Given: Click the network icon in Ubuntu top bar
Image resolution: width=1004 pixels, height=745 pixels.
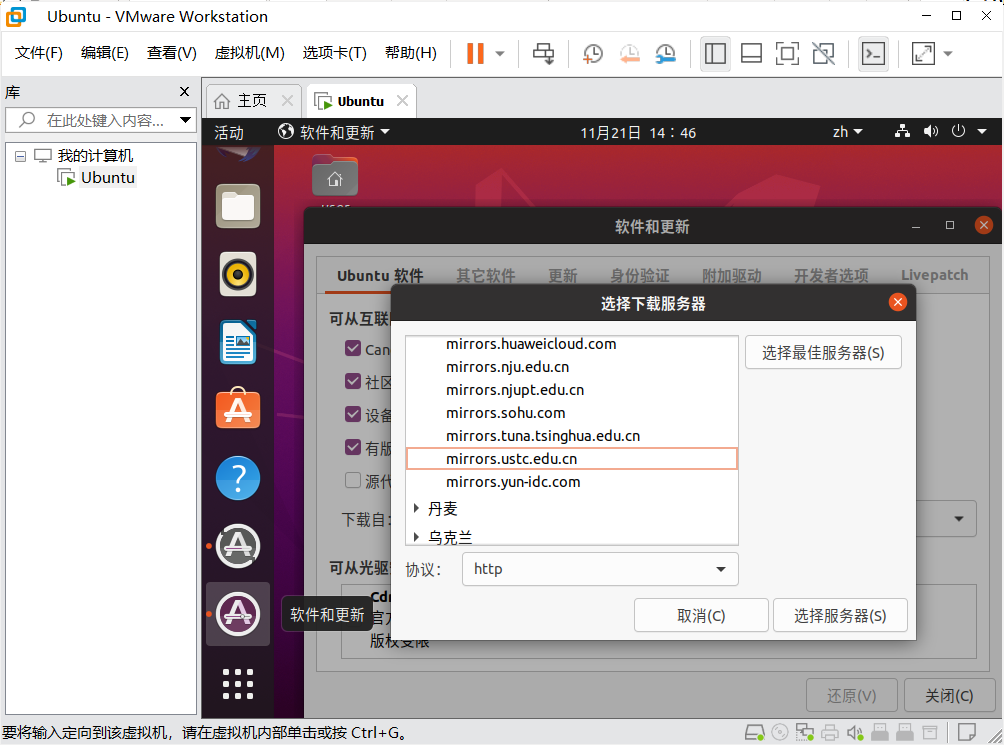Looking at the screenshot, I should click(900, 131).
